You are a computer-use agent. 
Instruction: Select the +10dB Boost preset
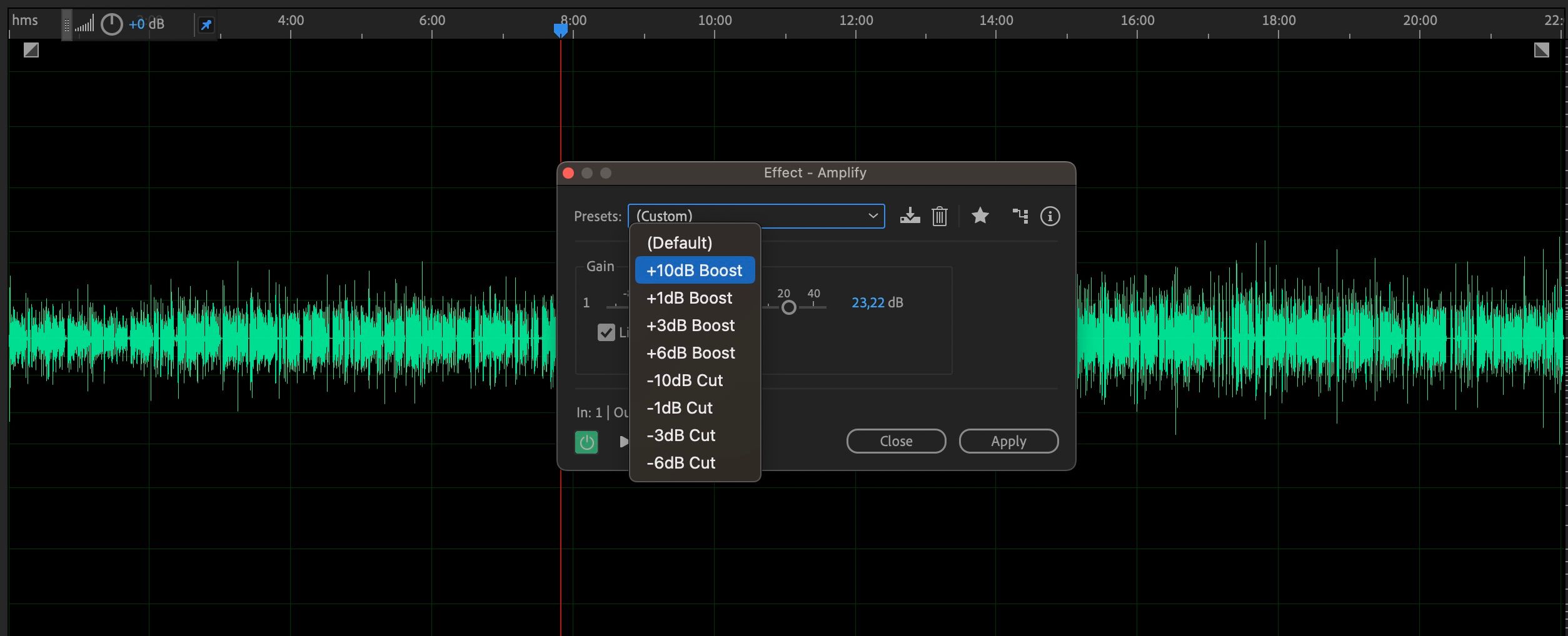695,271
